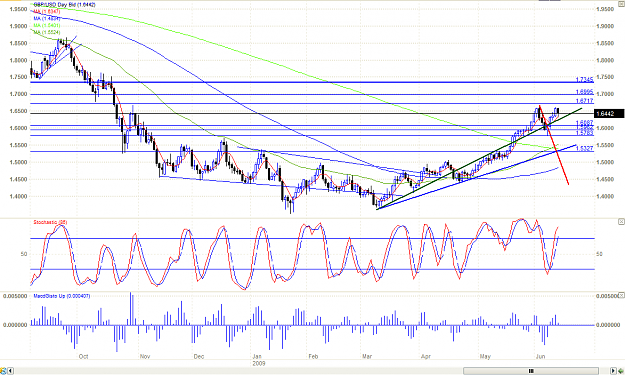
Task: Click the Apr label on the time axis
Action: (426, 357)
